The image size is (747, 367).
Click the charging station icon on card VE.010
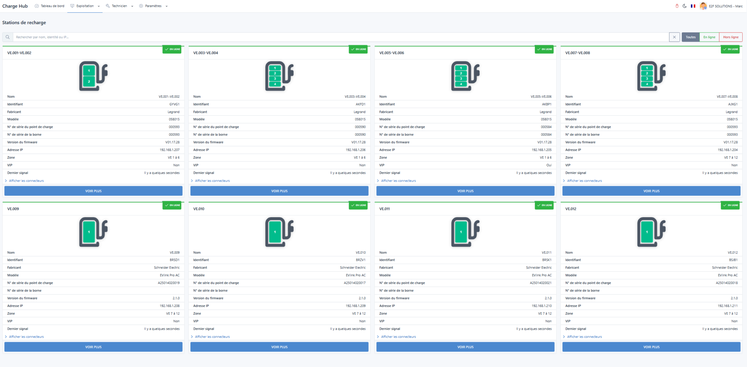click(x=279, y=232)
